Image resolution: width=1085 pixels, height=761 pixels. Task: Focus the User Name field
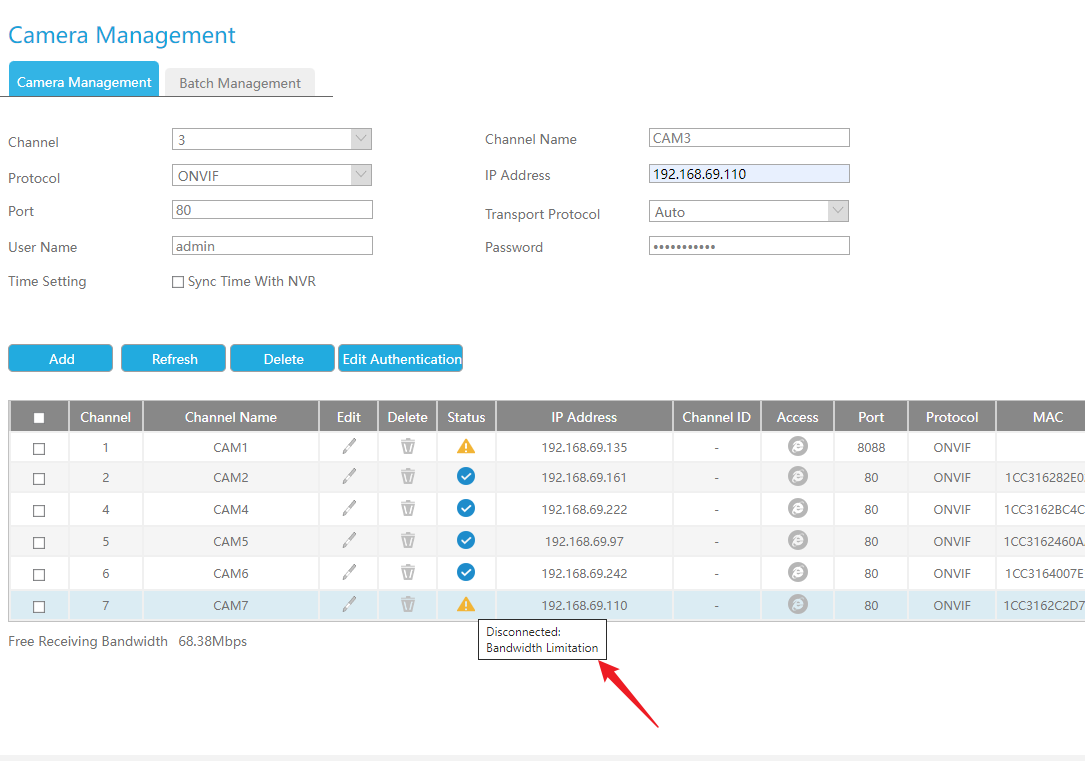pyautogui.click(x=272, y=246)
